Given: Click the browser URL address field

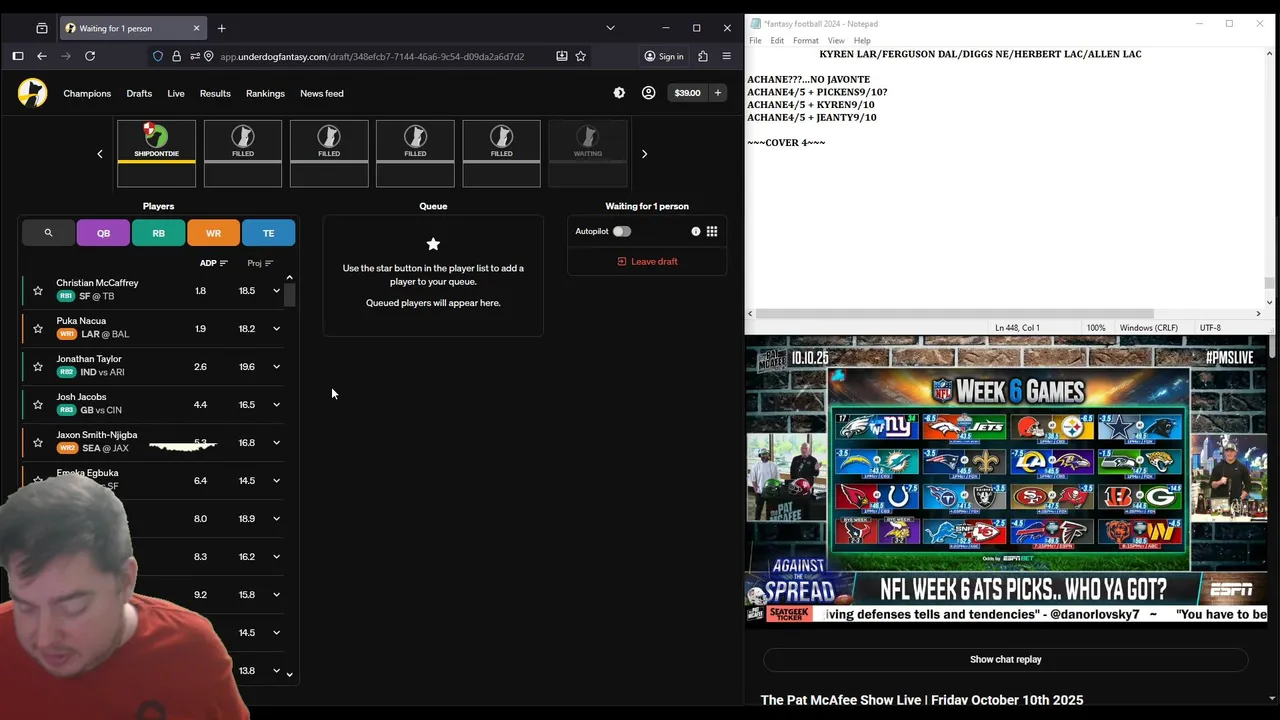Looking at the screenshot, I should coord(371,56).
